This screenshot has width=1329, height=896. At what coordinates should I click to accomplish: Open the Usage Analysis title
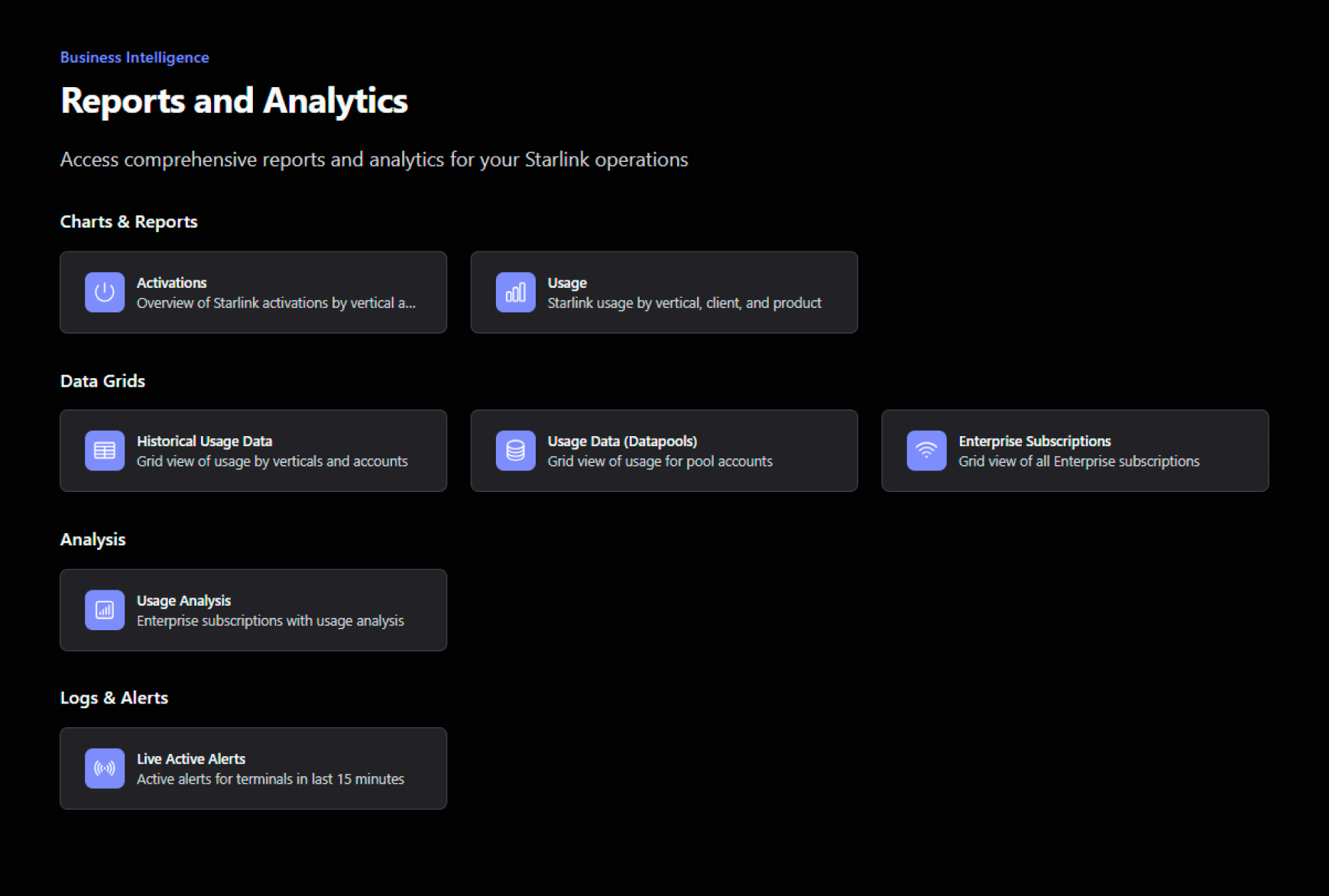pos(183,600)
